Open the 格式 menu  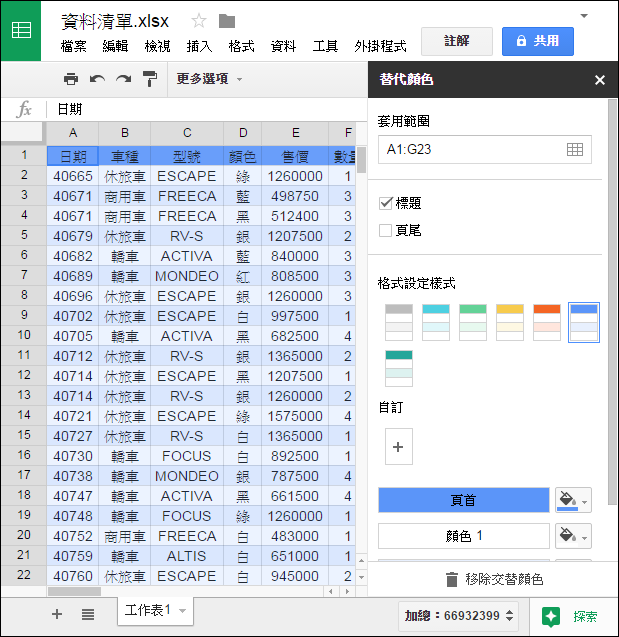click(x=241, y=46)
